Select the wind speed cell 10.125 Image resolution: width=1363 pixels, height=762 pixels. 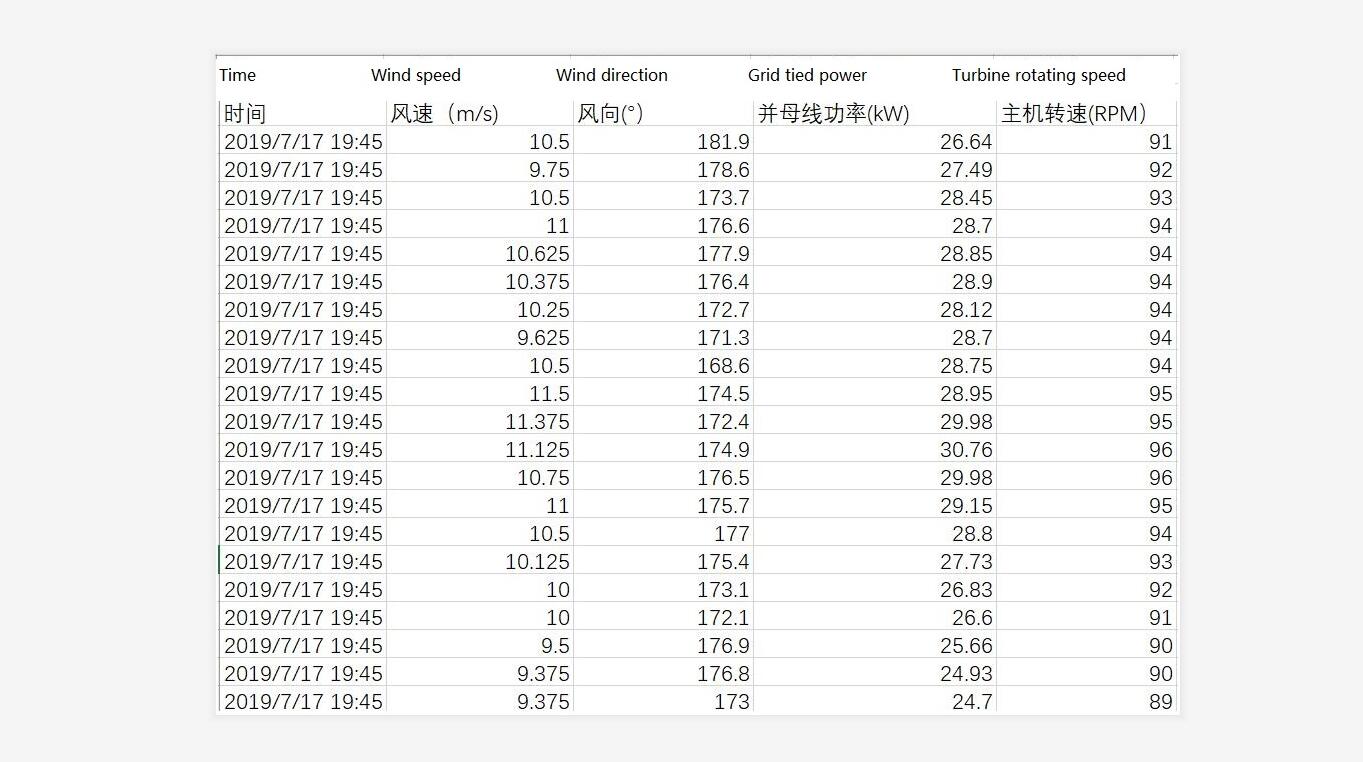tap(479, 562)
